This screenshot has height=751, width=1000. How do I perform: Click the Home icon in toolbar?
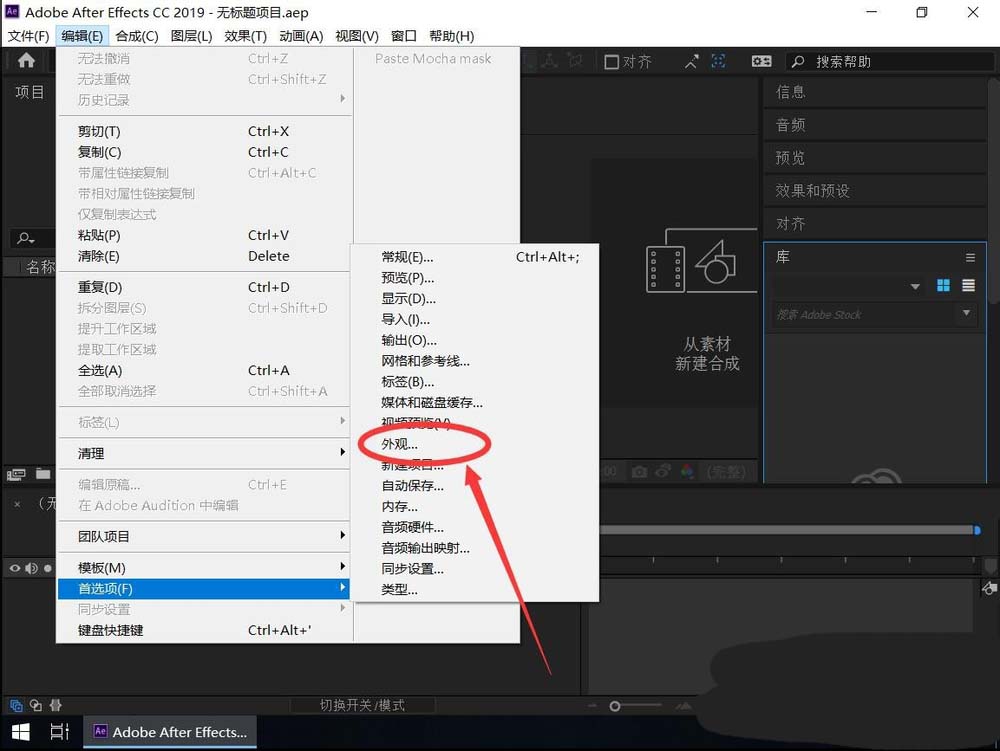26,61
